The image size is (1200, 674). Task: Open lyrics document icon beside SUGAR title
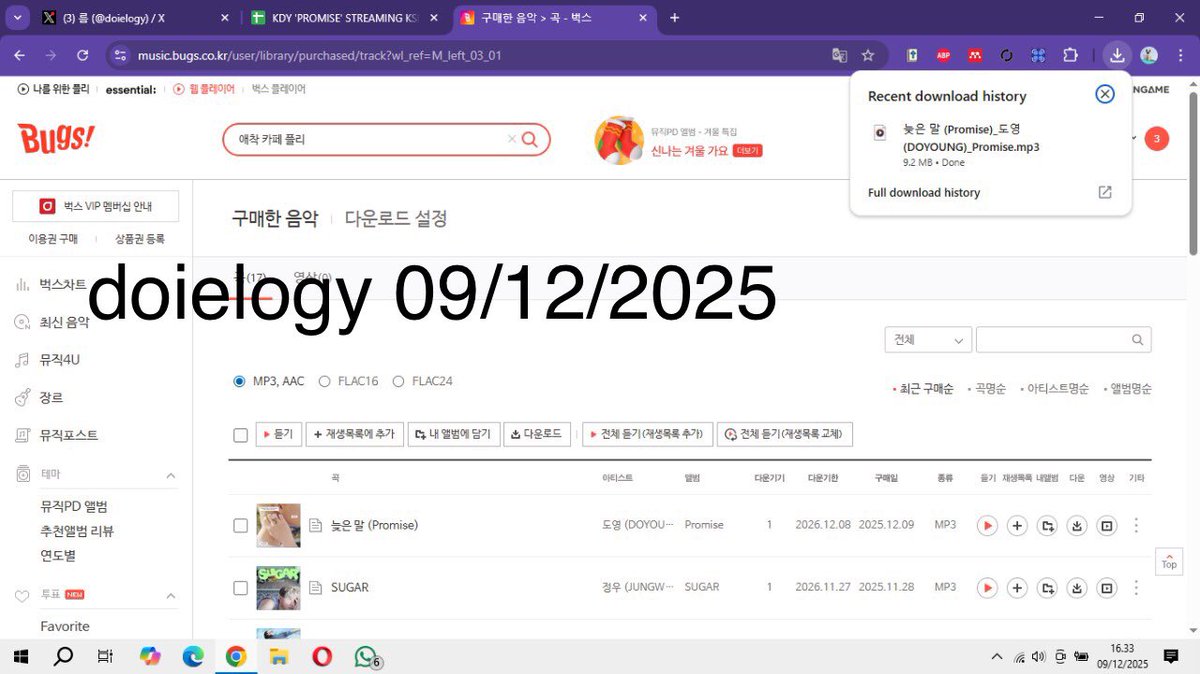click(x=315, y=587)
